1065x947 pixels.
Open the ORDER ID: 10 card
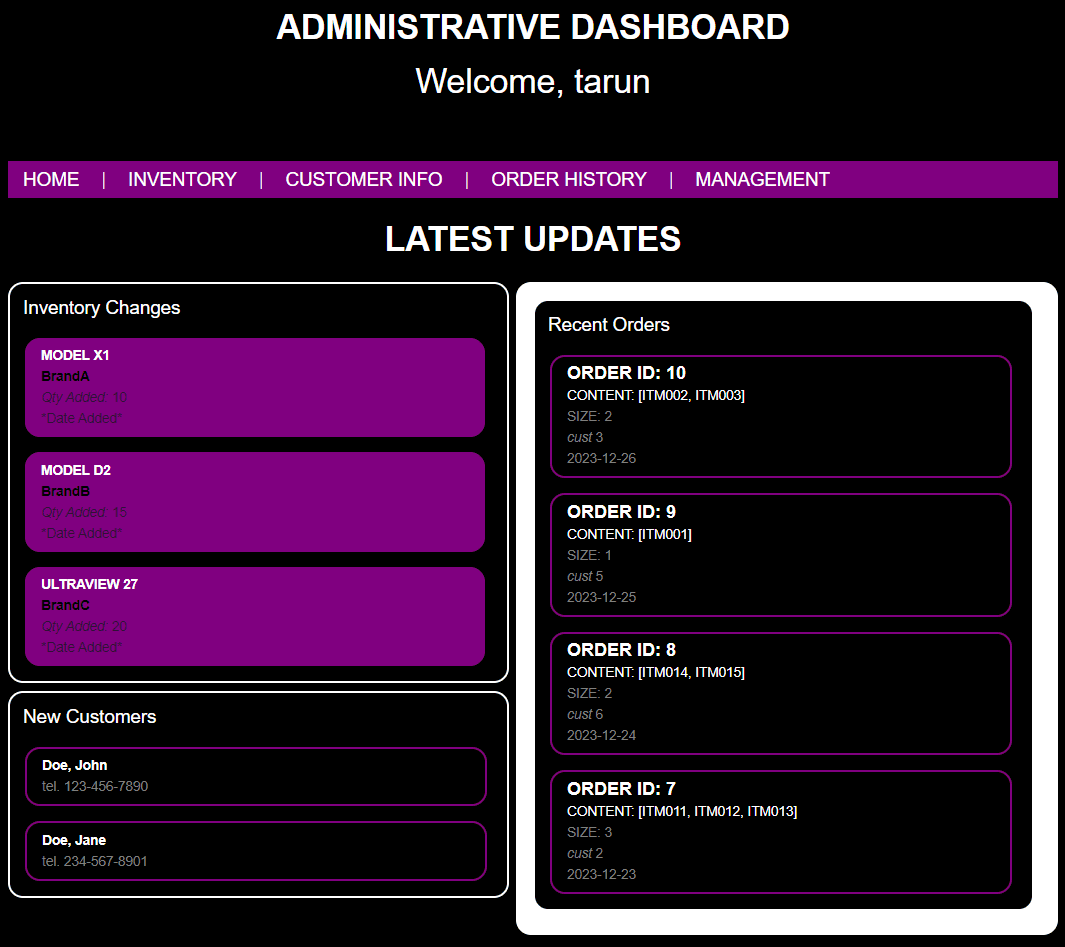pos(780,416)
